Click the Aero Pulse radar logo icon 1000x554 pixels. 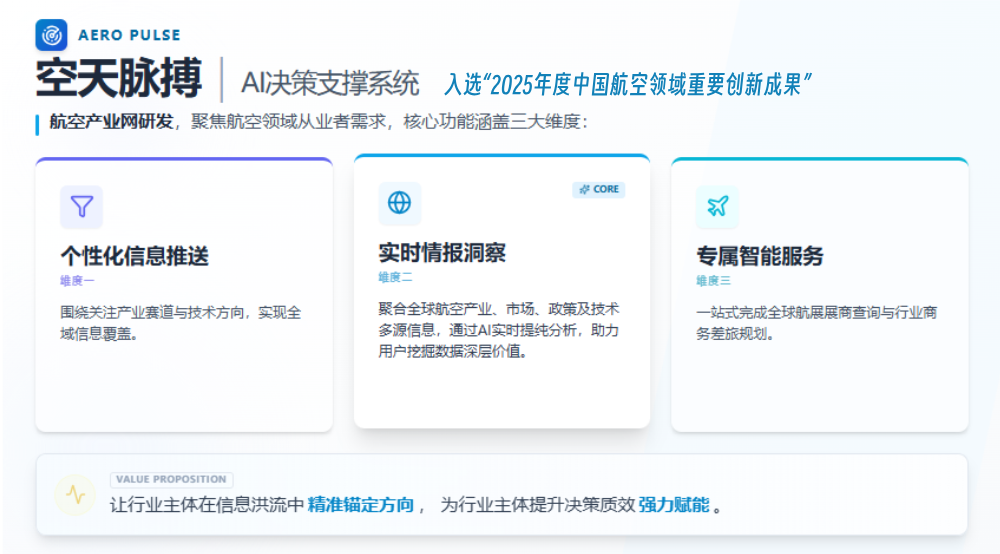click(x=51, y=35)
